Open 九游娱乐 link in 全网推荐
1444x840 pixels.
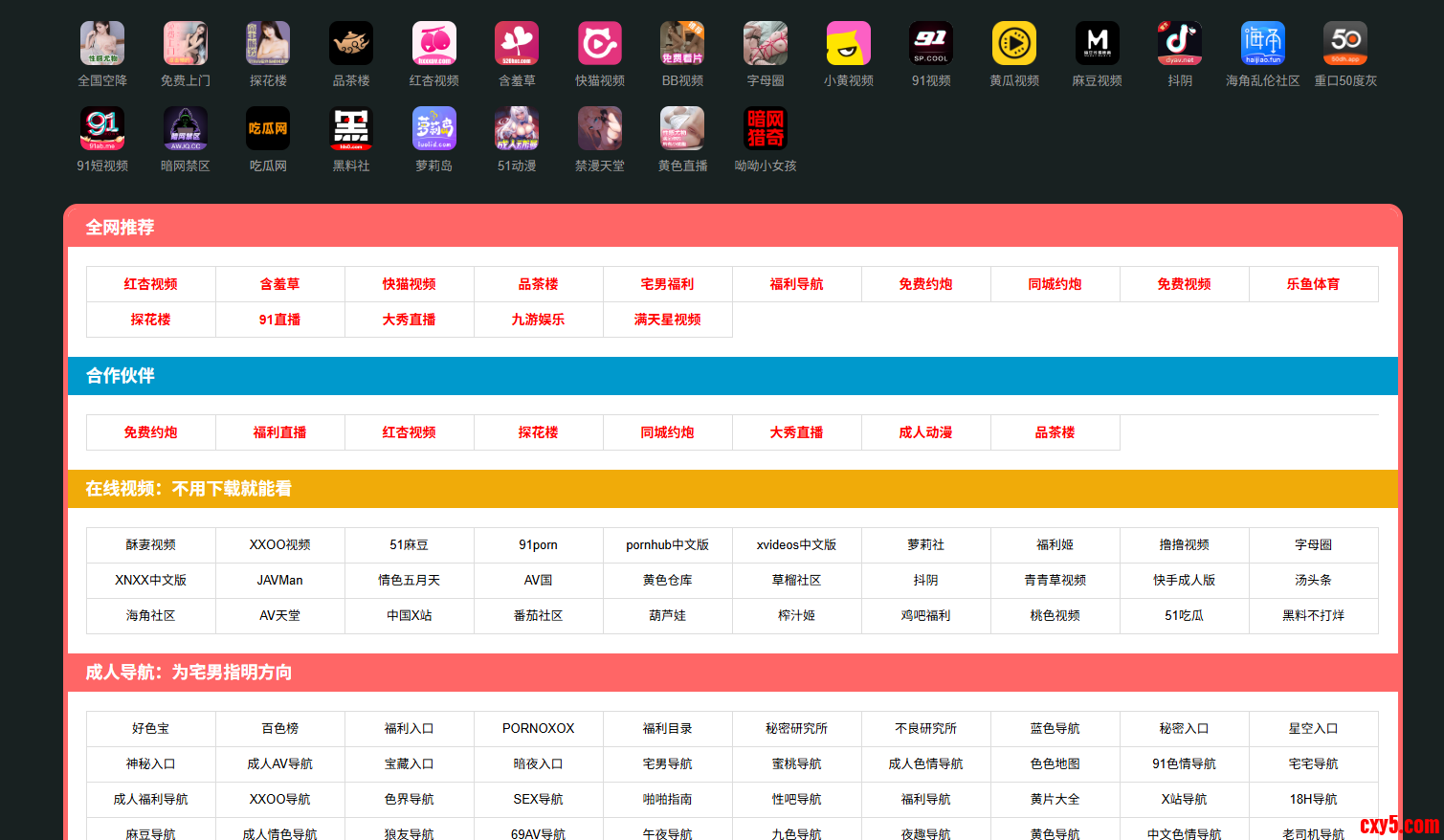pos(538,320)
